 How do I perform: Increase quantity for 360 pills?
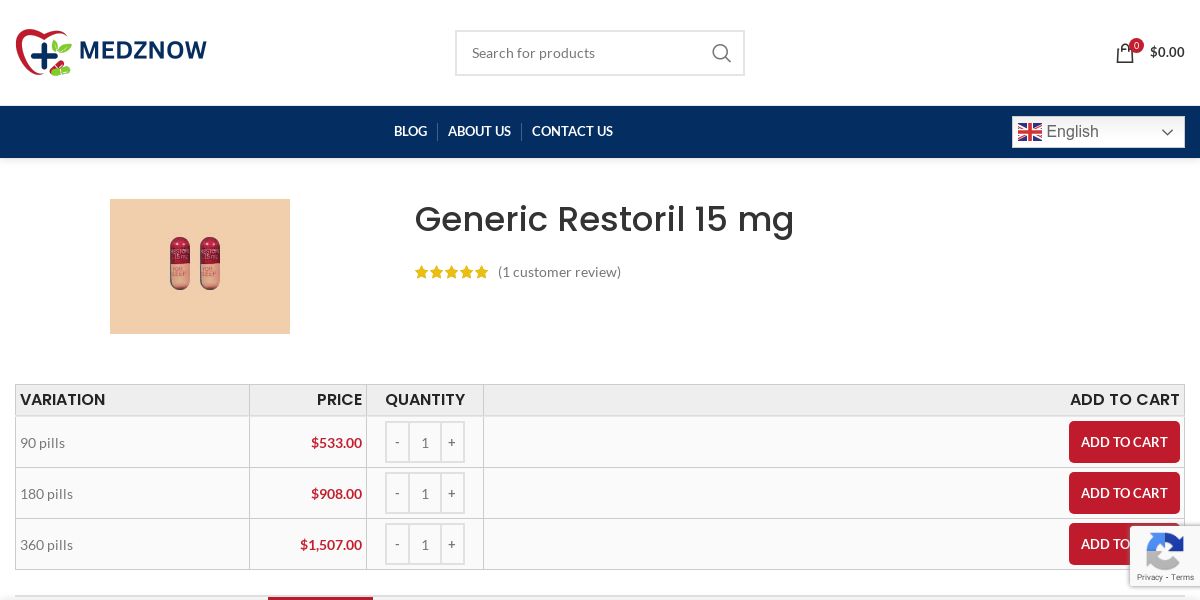452,544
